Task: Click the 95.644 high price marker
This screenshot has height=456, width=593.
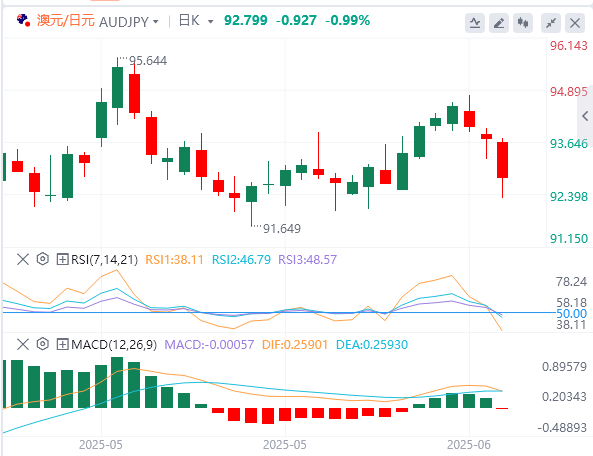Action: 148,60
